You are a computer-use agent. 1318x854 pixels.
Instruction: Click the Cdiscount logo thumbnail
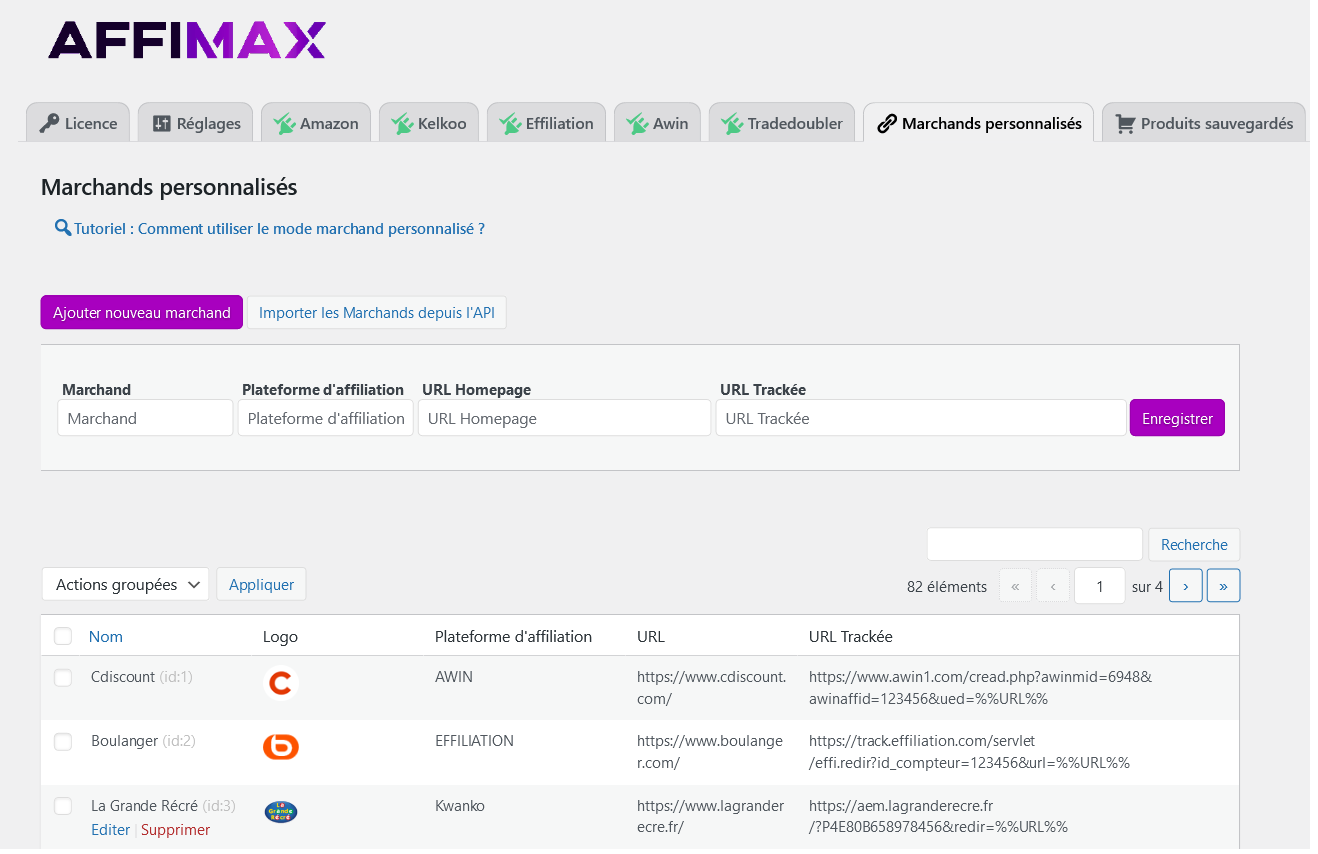click(281, 684)
